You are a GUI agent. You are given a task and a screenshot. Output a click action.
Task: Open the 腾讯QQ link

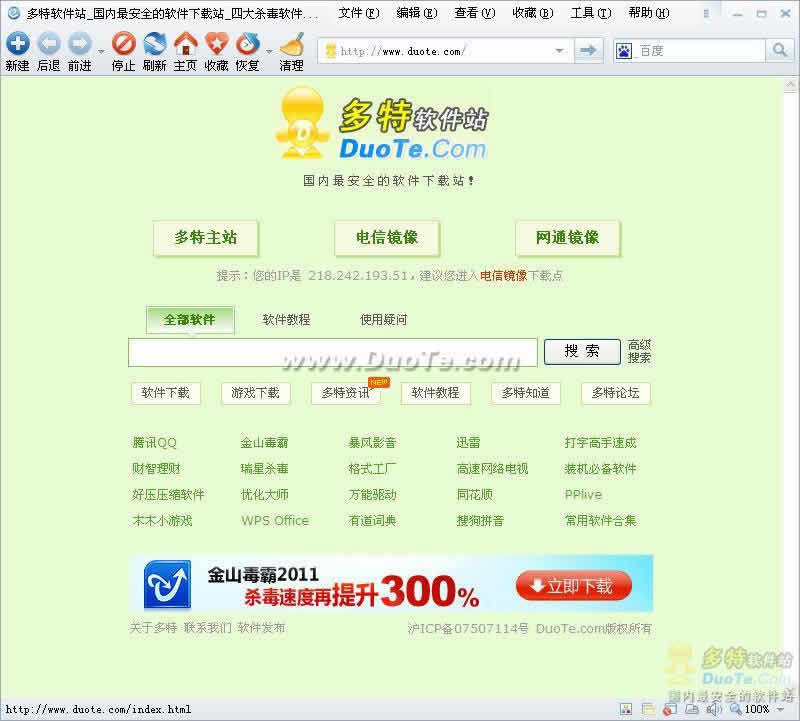point(154,443)
